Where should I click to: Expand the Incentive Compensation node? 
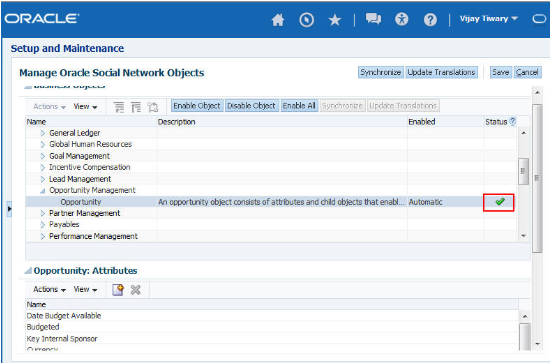click(x=43, y=167)
